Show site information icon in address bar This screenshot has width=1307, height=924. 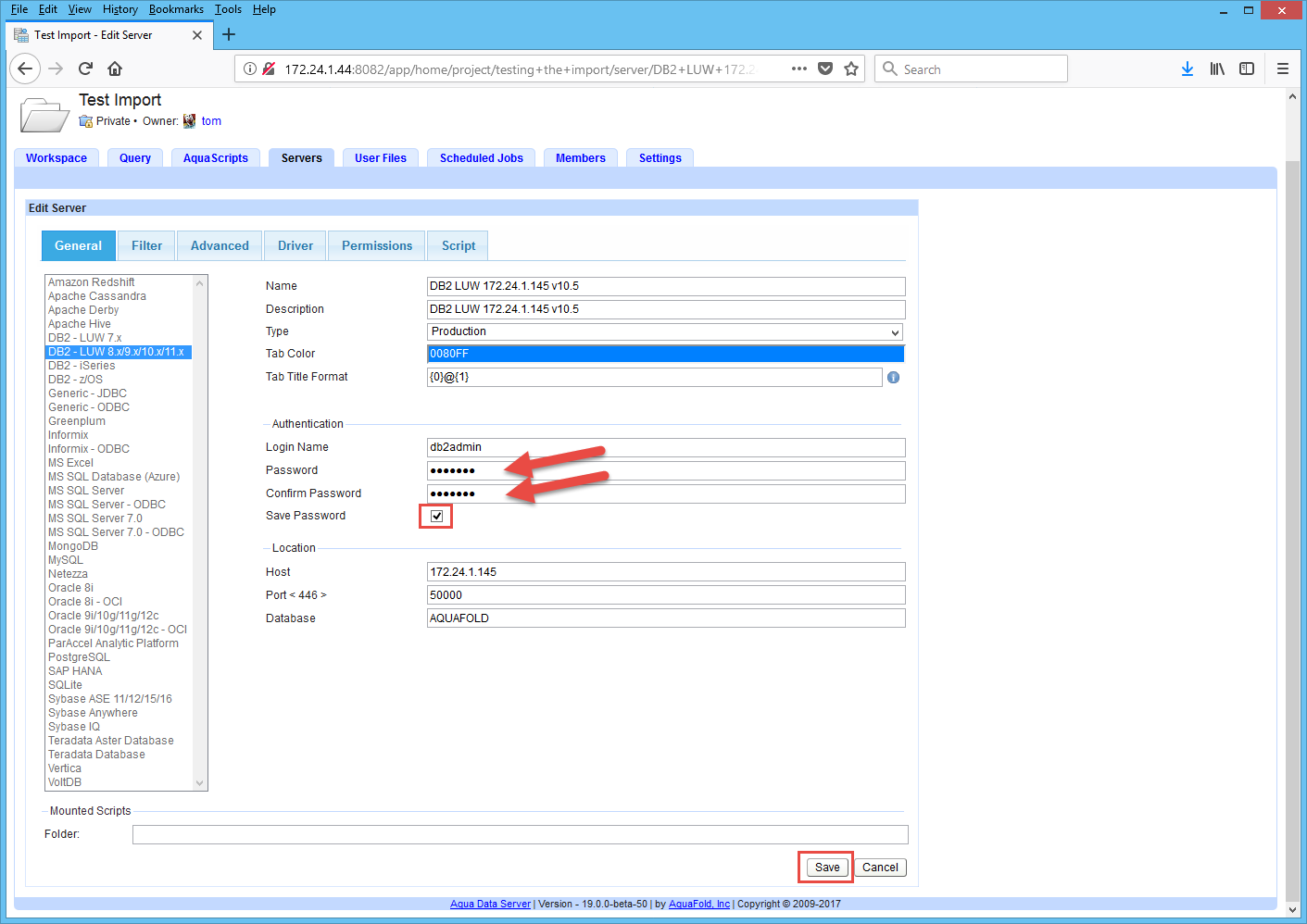(250, 69)
